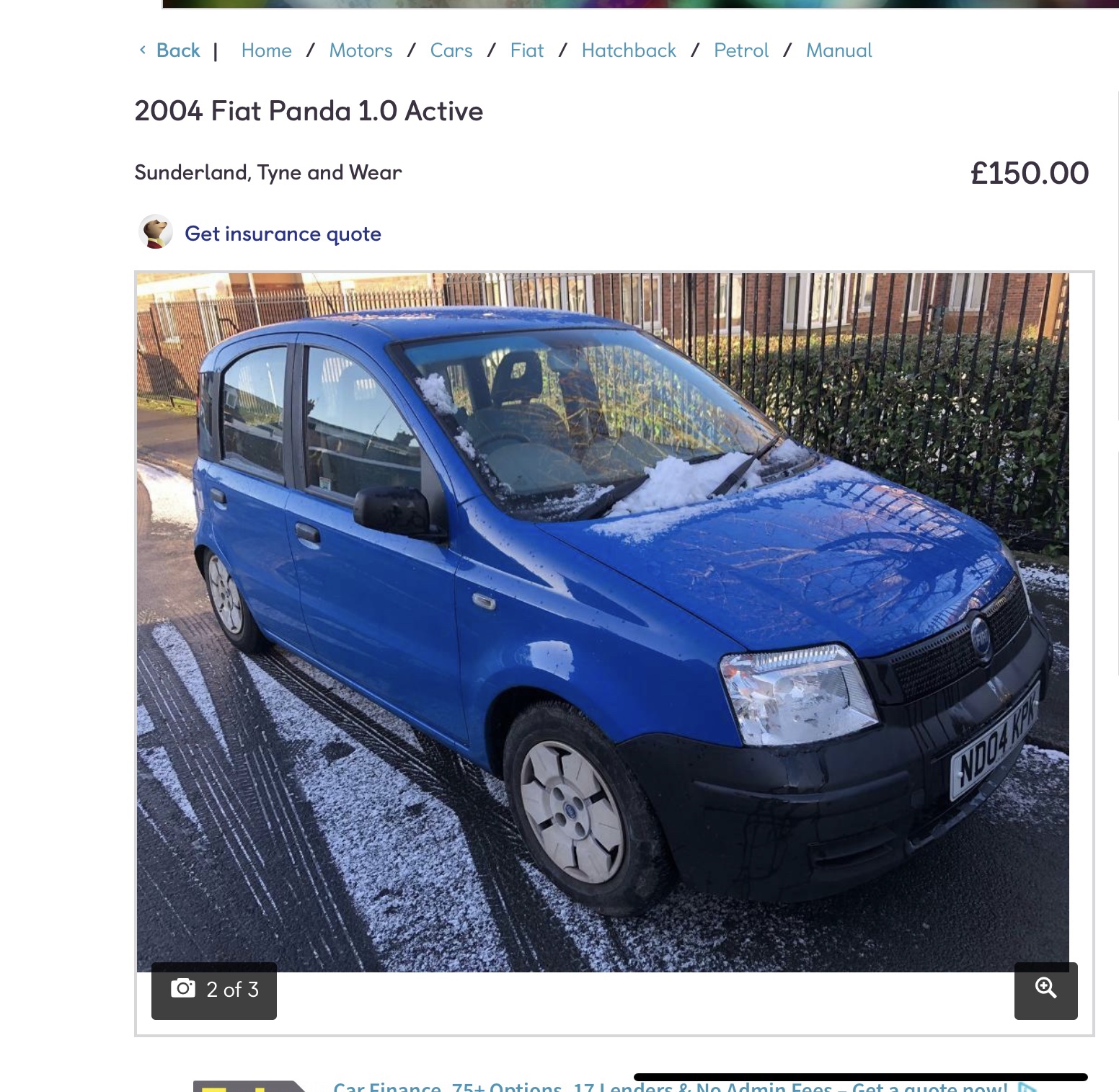Click the blue Fiat Panda photo

603,622
